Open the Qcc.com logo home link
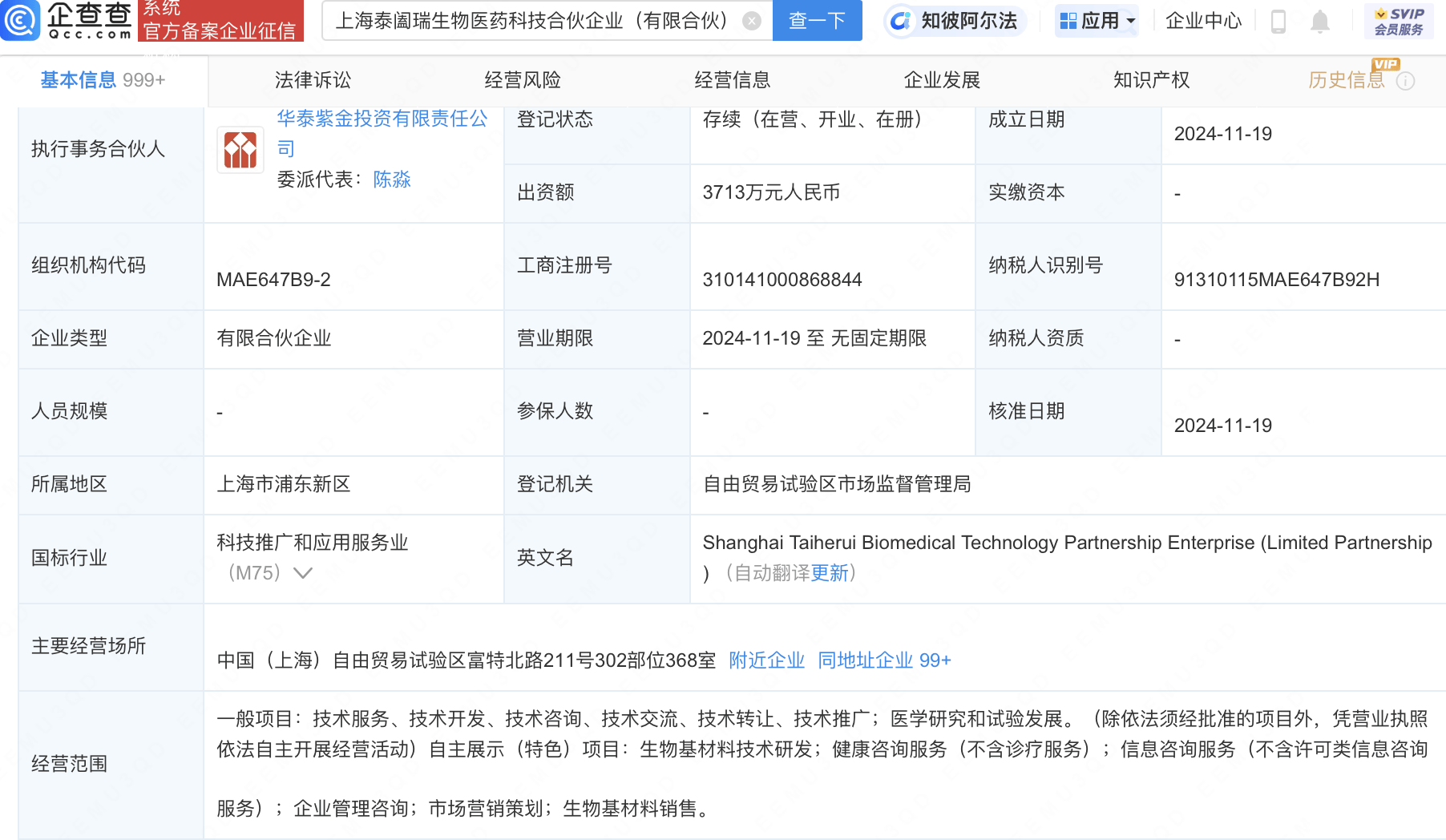This screenshot has height=840, width=1446. [67, 21]
